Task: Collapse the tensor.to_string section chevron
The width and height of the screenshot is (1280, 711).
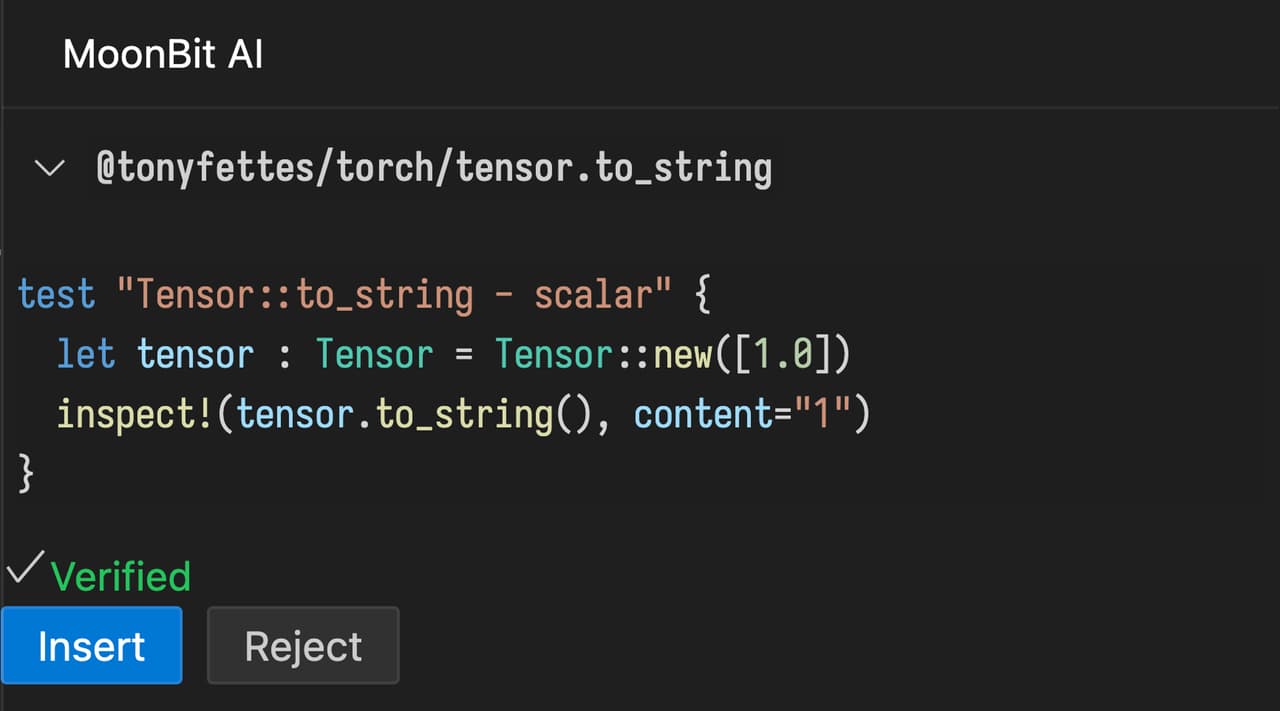Action: (x=48, y=169)
